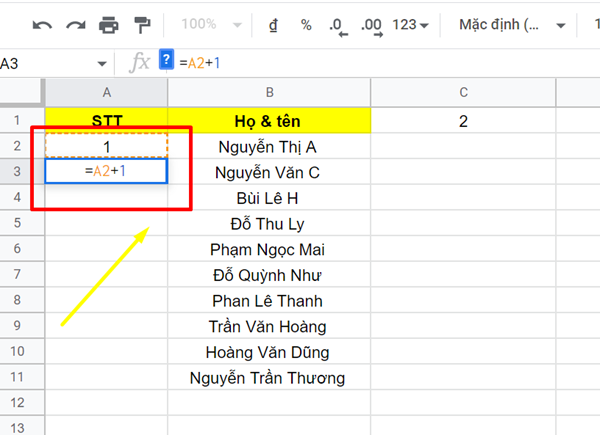The width and height of the screenshot is (600, 435).
Task: Click the cell Đỗ Thu Ly
Action: click(x=269, y=223)
